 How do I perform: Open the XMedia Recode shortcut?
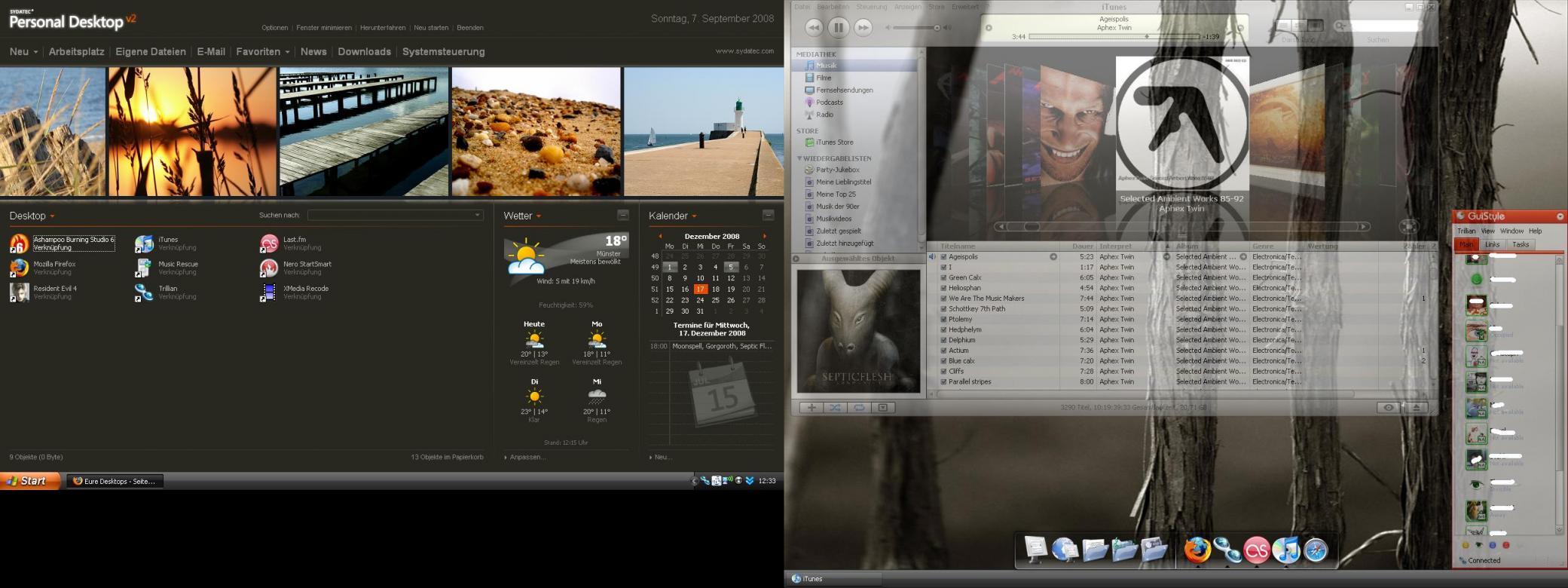click(x=295, y=292)
